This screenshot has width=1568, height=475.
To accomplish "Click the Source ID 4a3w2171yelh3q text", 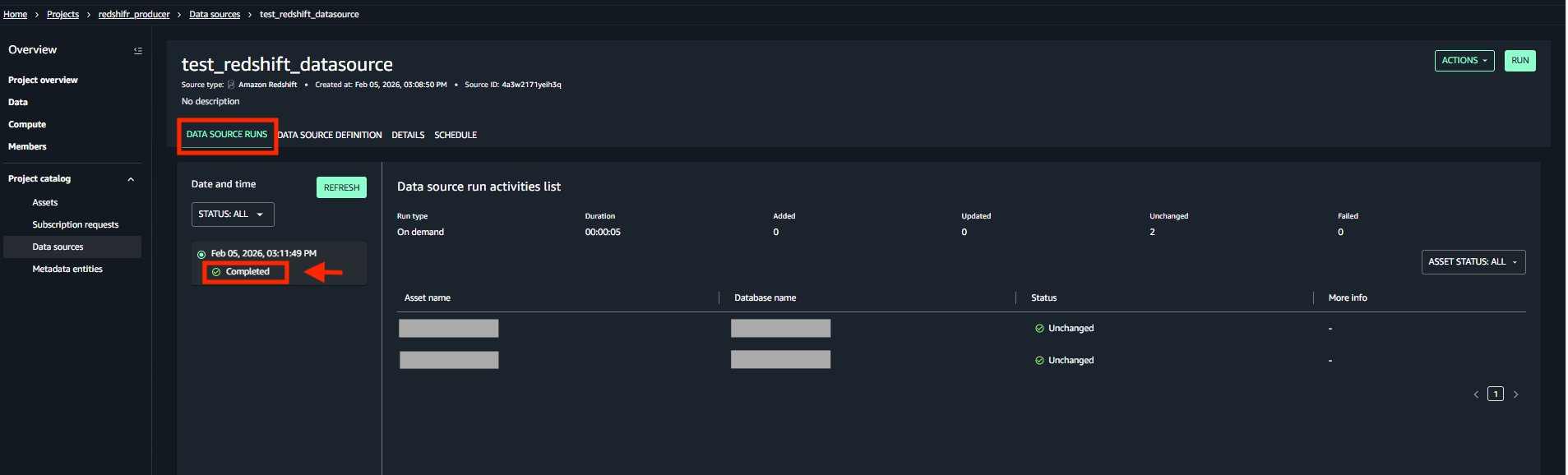I will pyautogui.click(x=513, y=85).
